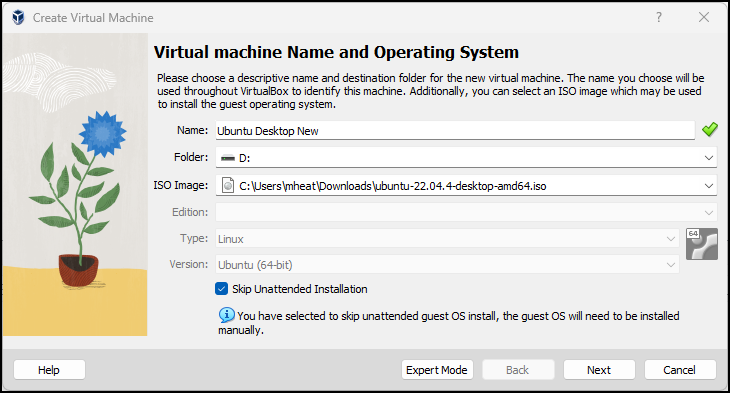The height and width of the screenshot is (393, 730).
Task: Expand the Folder dropdown arrow
Action: point(709,158)
